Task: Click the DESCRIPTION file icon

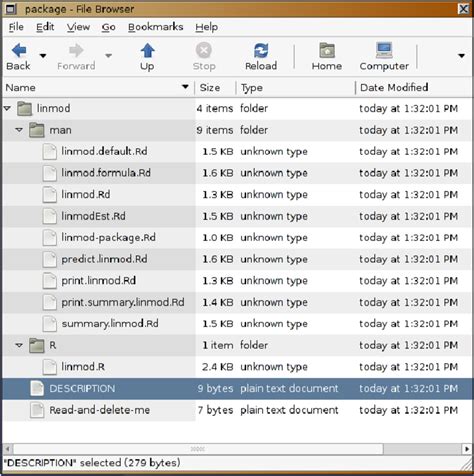Action: point(37,388)
